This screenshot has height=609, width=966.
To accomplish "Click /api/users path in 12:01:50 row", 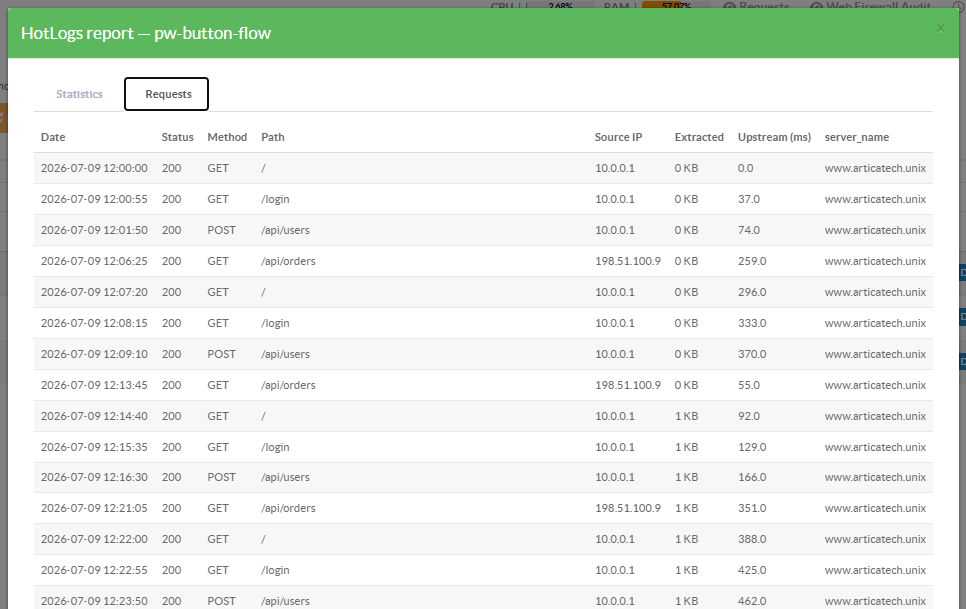I will coord(285,230).
